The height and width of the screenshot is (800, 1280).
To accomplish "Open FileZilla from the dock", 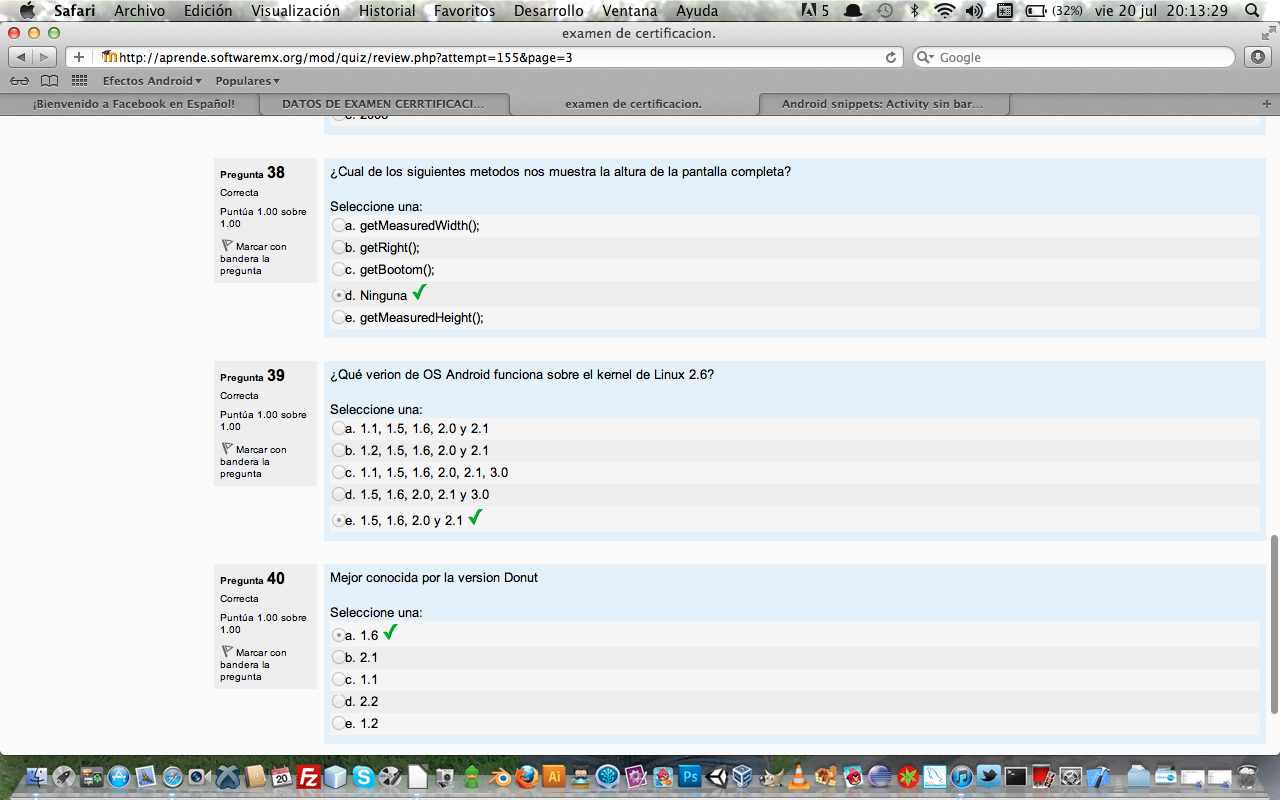I will [309, 777].
